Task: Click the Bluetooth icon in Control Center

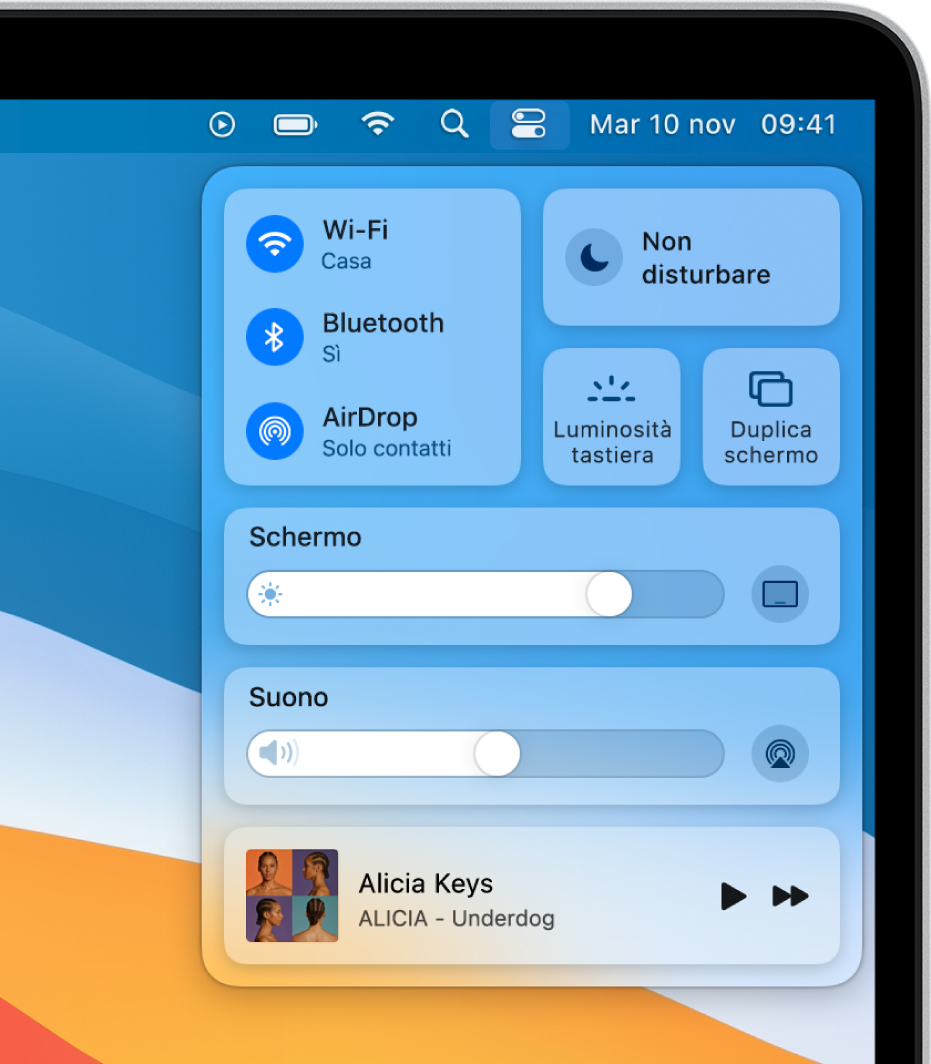Action: pyautogui.click(x=275, y=337)
